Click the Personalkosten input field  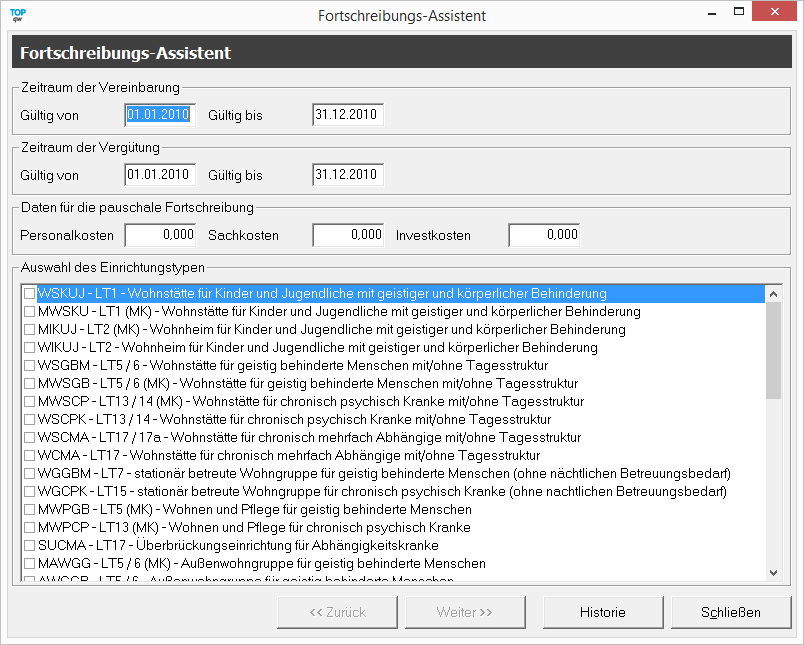tap(160, 235)
